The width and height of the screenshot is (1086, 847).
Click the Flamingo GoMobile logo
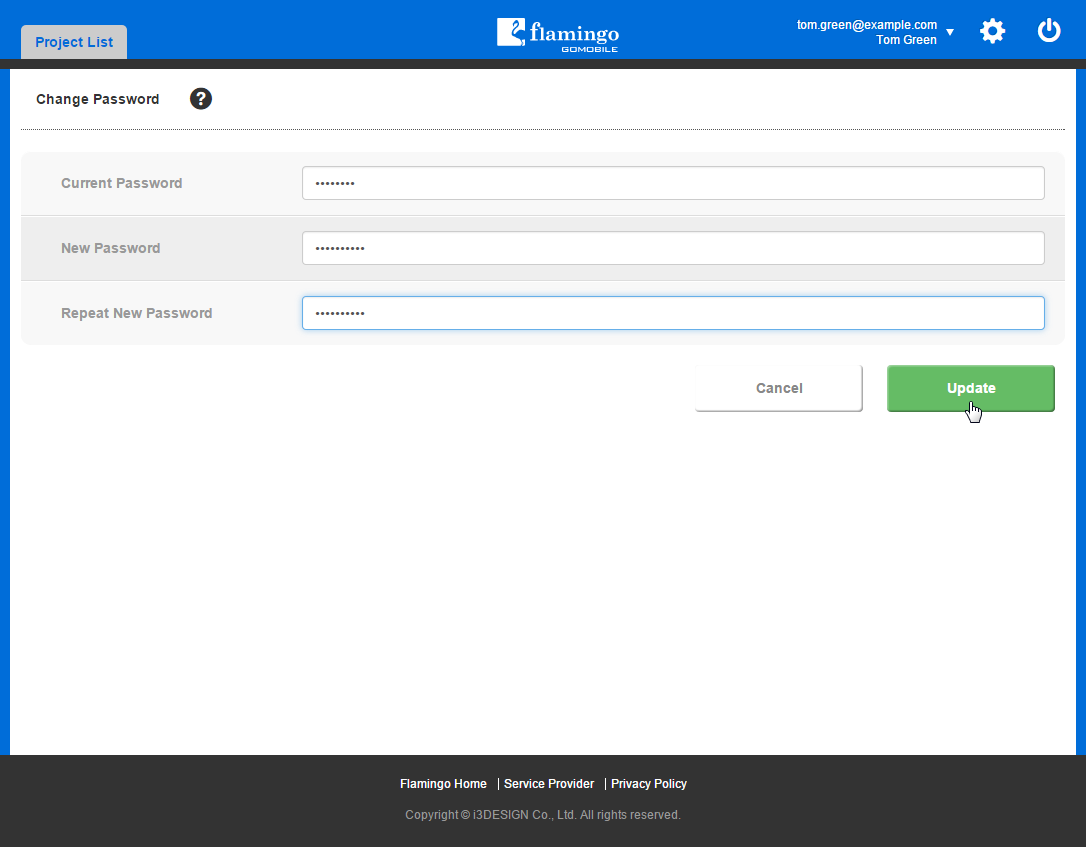coord(558,34)
